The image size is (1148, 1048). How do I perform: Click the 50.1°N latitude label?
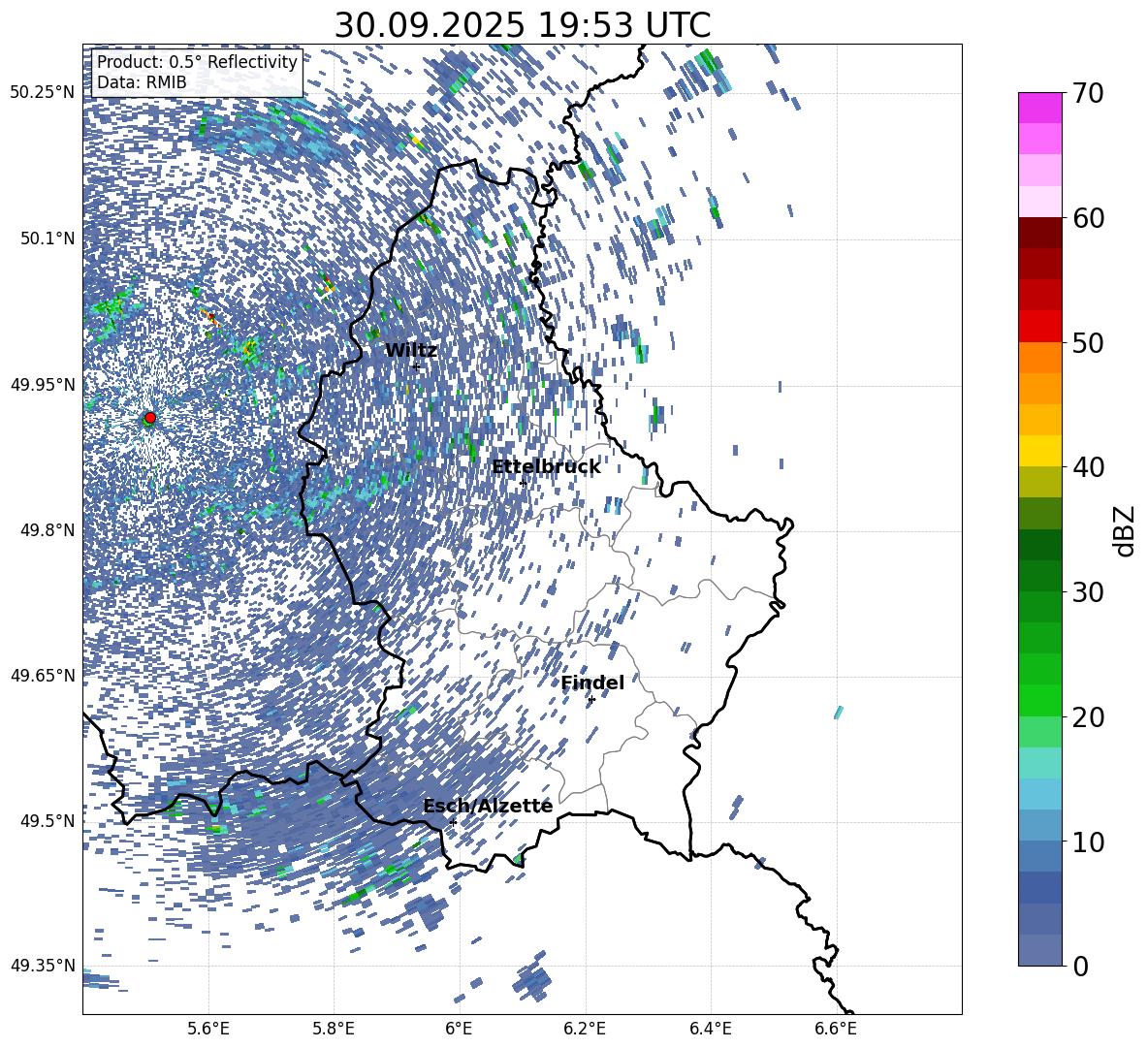pyautogui.click(x=48, y=238)
